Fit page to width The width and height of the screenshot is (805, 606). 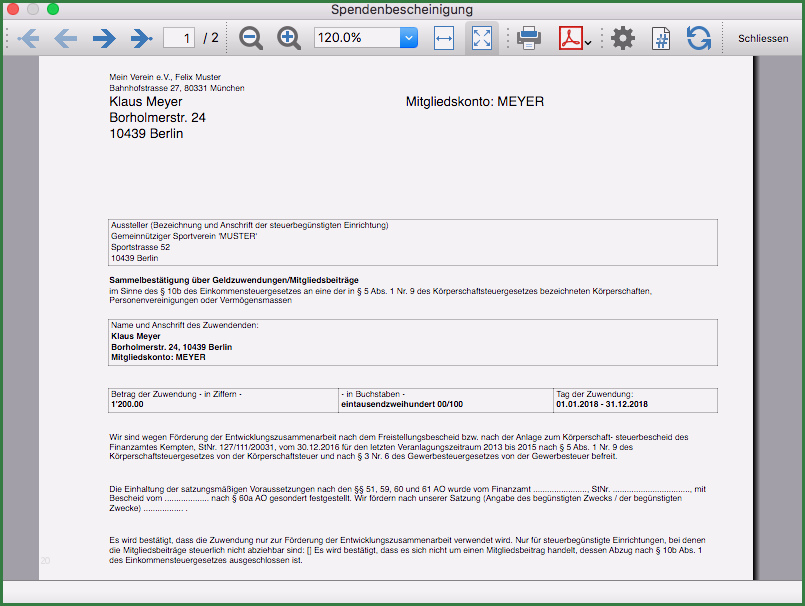click(444, 39)
